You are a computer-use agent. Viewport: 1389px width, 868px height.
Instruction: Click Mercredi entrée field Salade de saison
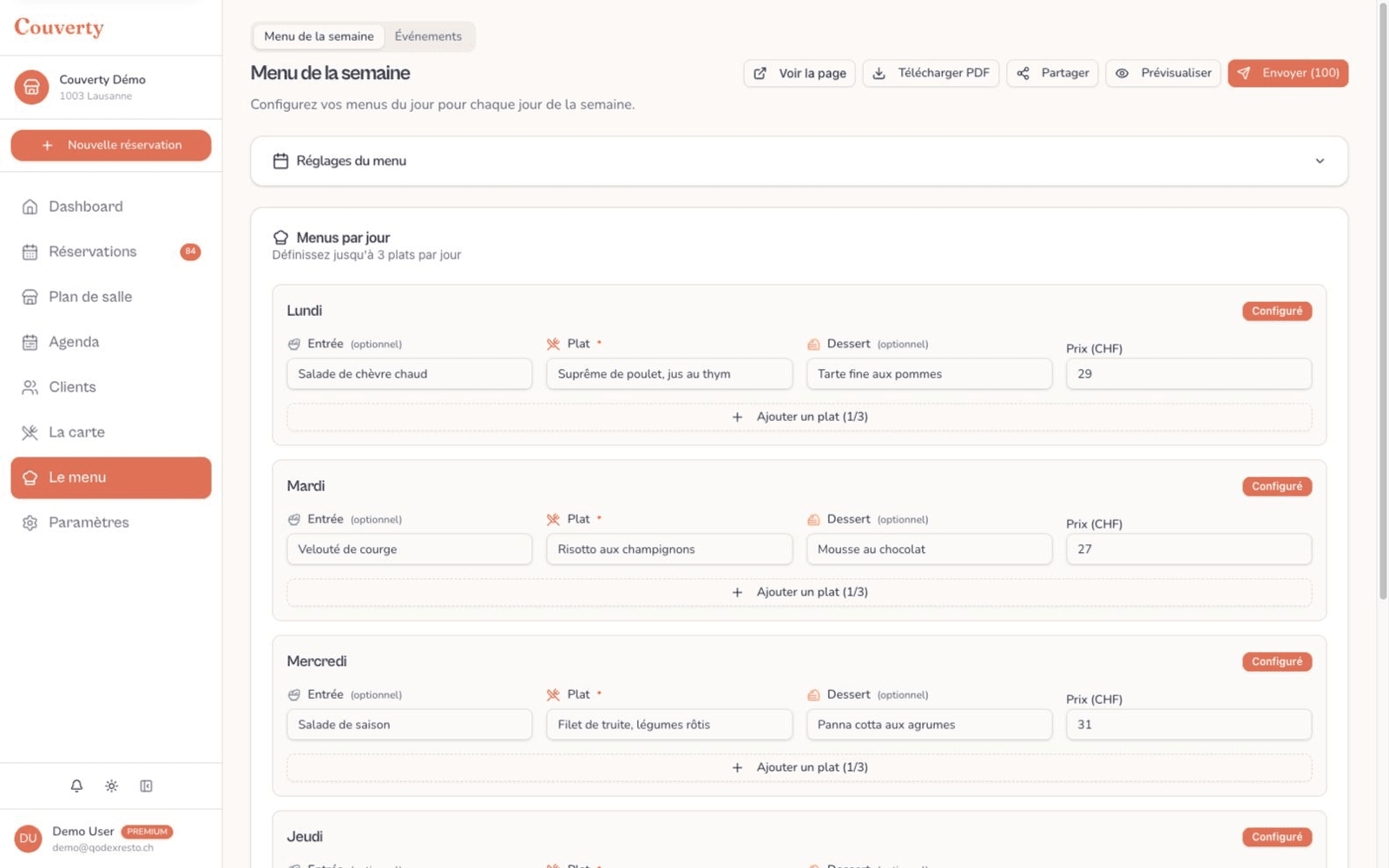click(410, 725)
